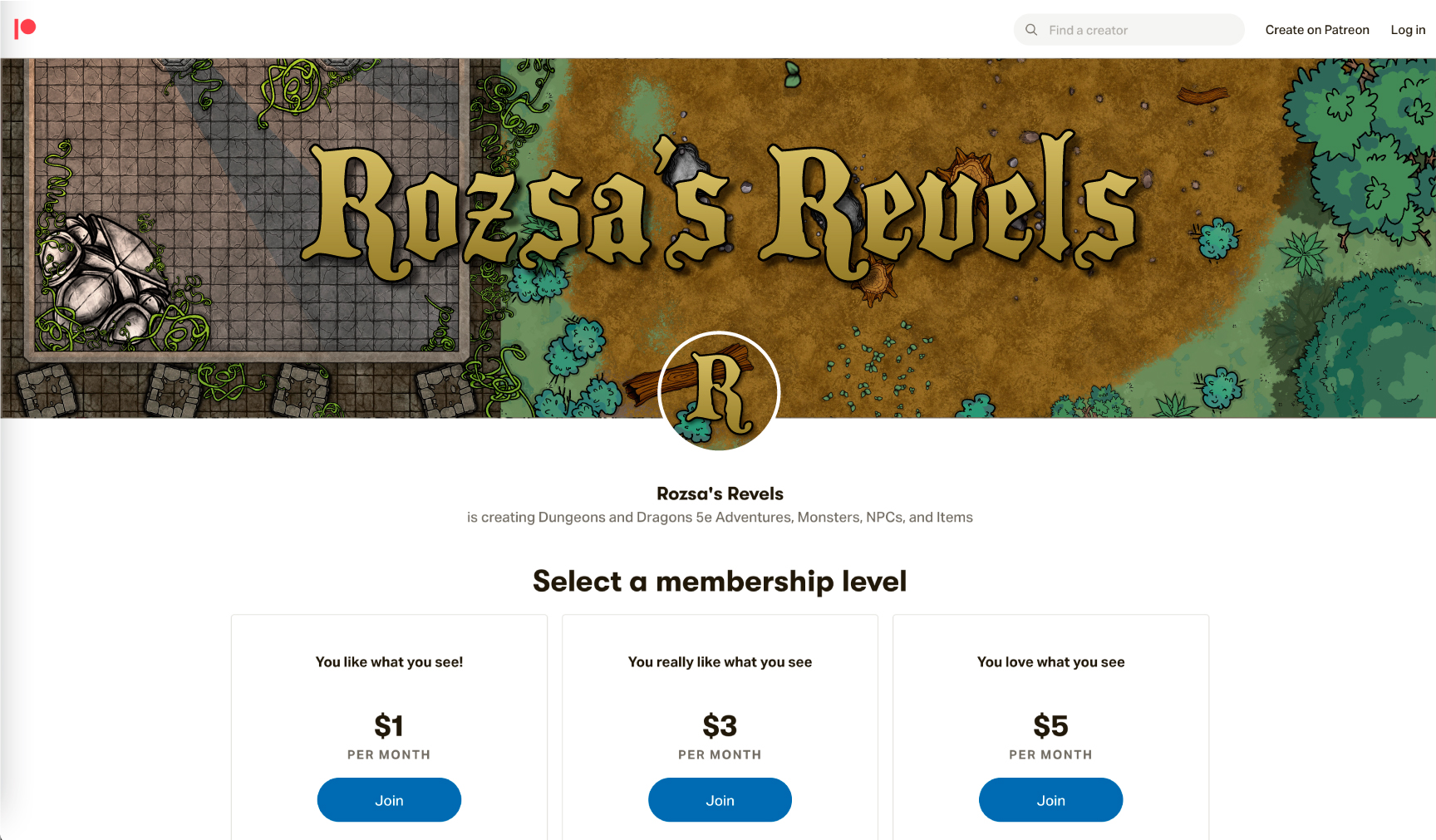Click the Rozsa's Revels creator name
Image resolution: width=1436 pixels, height=840 pixels.
click(720, 494)
